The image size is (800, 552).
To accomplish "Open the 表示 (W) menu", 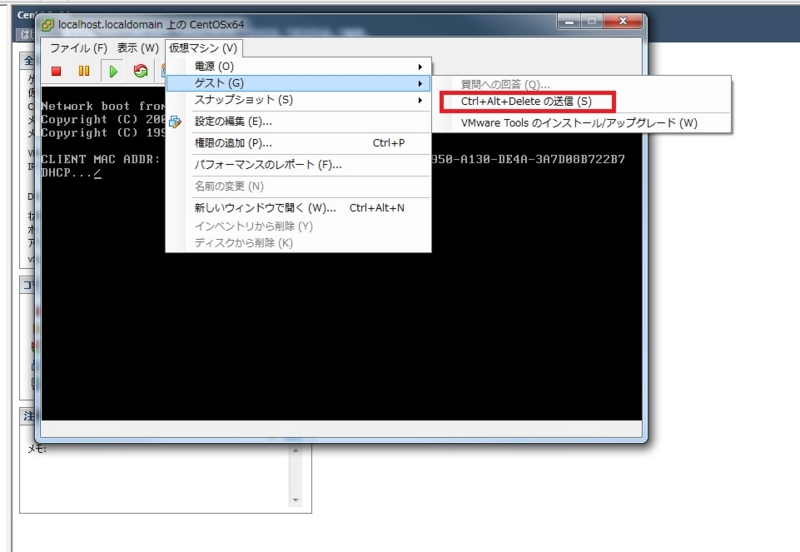I will coord(138,48).
